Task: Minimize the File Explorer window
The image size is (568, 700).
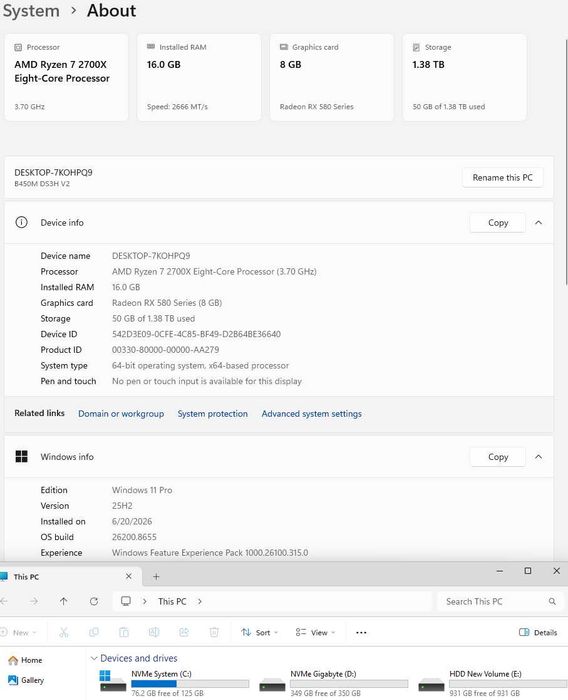Action: pyautogui.click(x=500, y=571)
